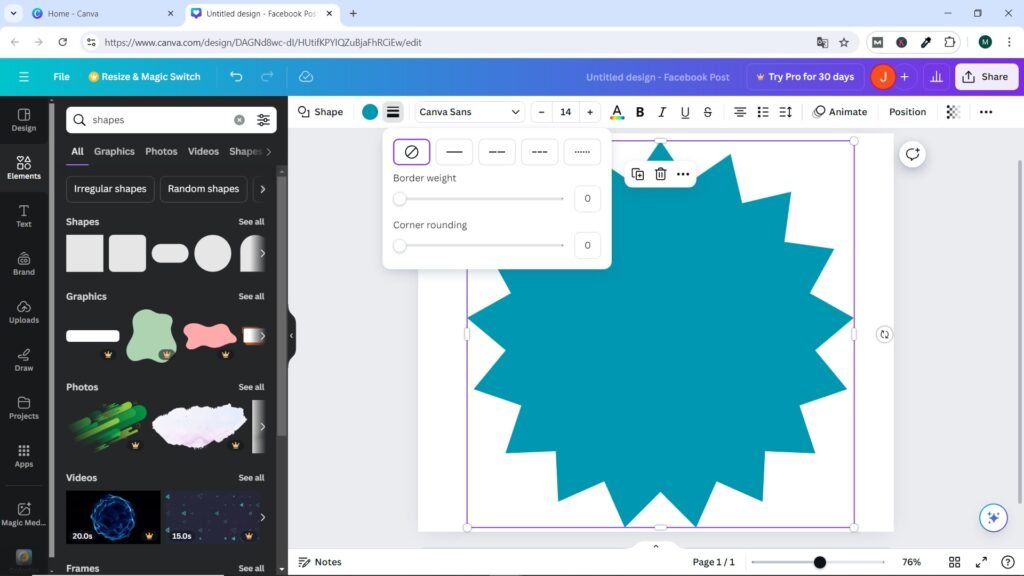Click the teal shape color swatch
The height and width of the screenshot is (576, 1024).
pos(370,112)
